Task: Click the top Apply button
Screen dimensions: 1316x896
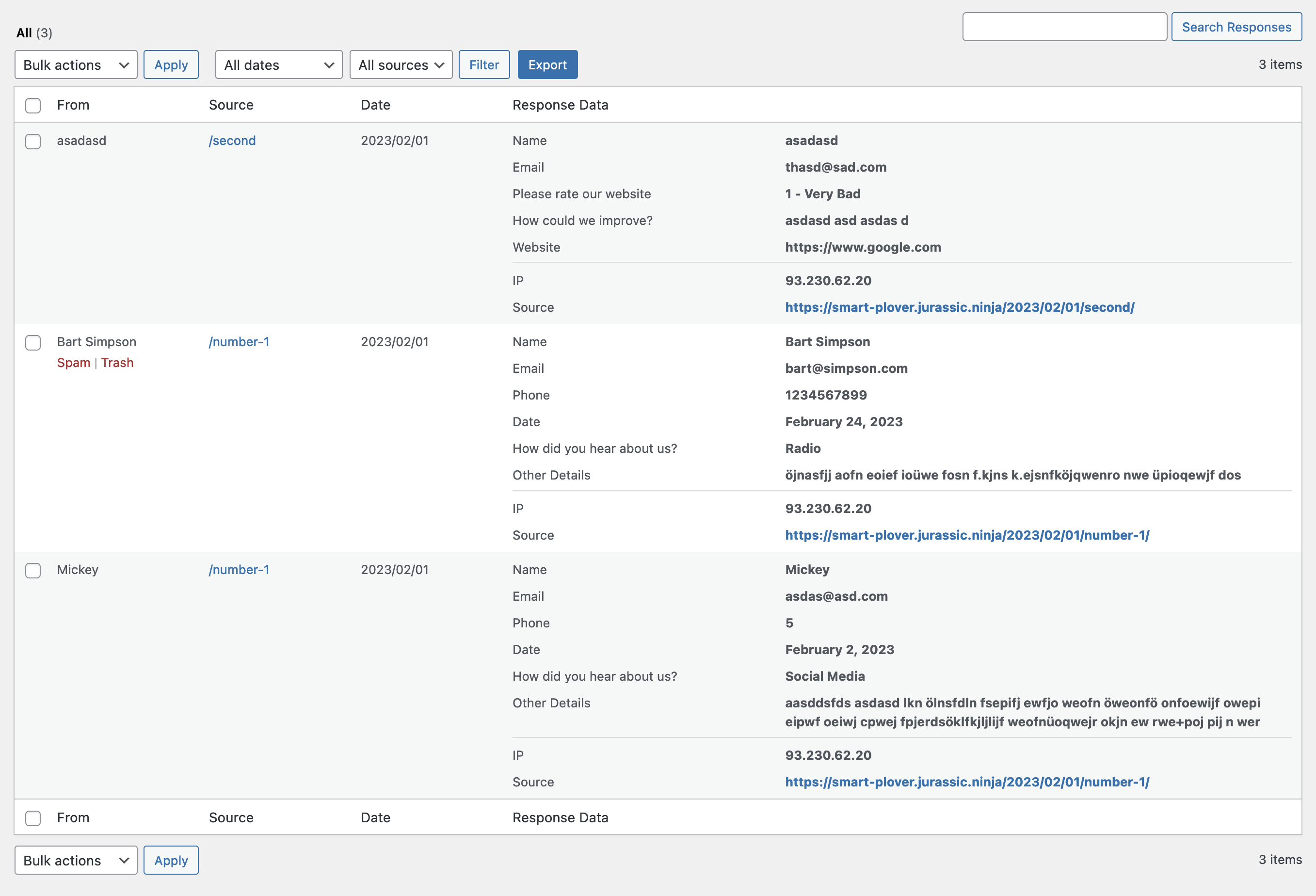Action: click(171, 64)
